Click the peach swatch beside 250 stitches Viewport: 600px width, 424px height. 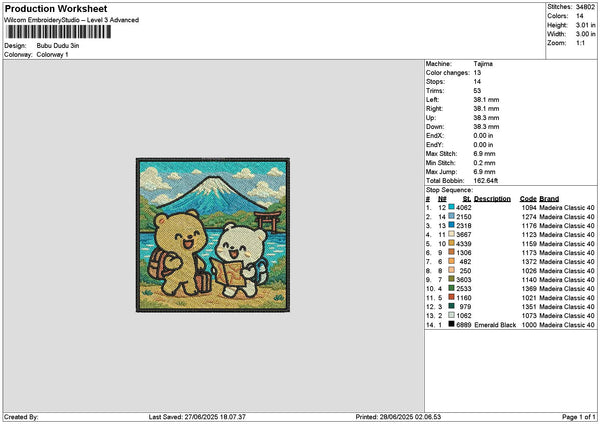pos(452,270)
